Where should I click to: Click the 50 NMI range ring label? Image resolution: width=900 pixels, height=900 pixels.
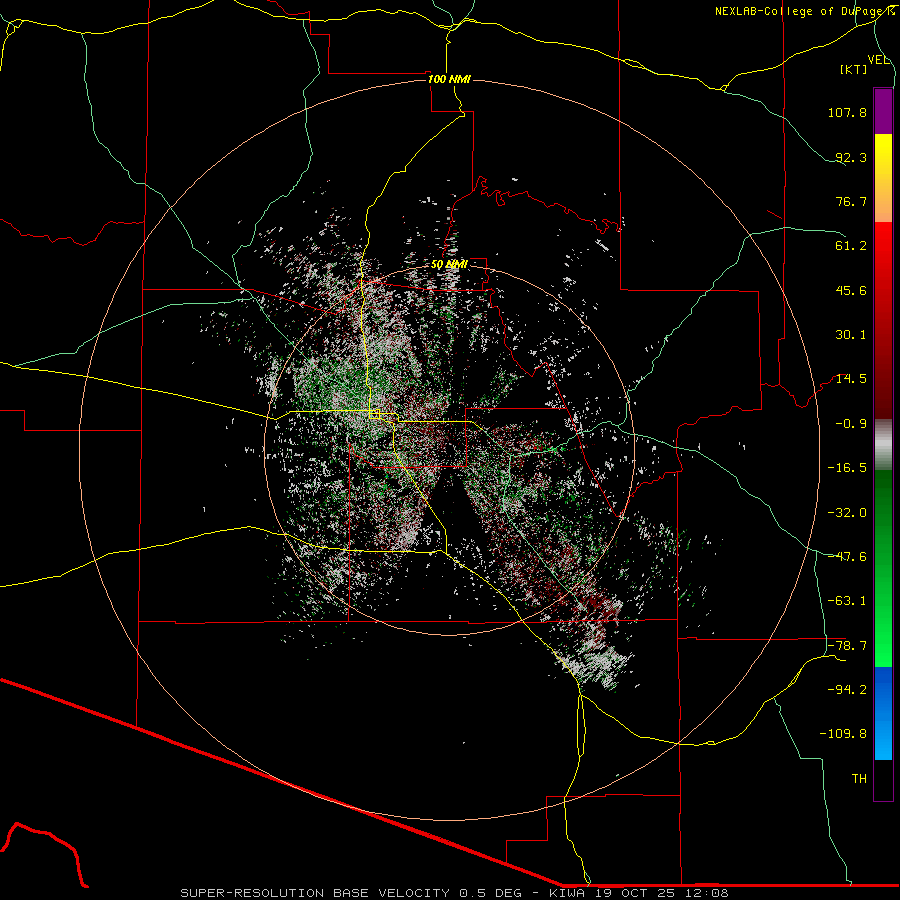click(x=449, y=265)
